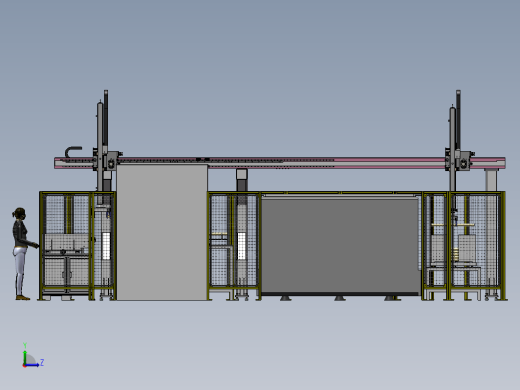Image resolution: width=520 pixels, height=390 pixels.
Task: Select the light gray cabinet panel
Action: 162,232
